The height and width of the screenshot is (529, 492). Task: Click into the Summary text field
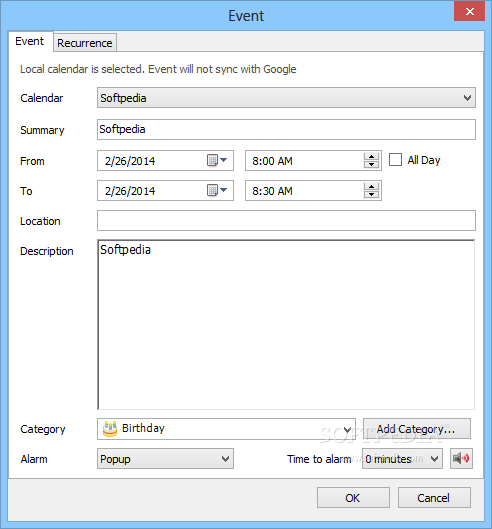[x=286, y=129]
